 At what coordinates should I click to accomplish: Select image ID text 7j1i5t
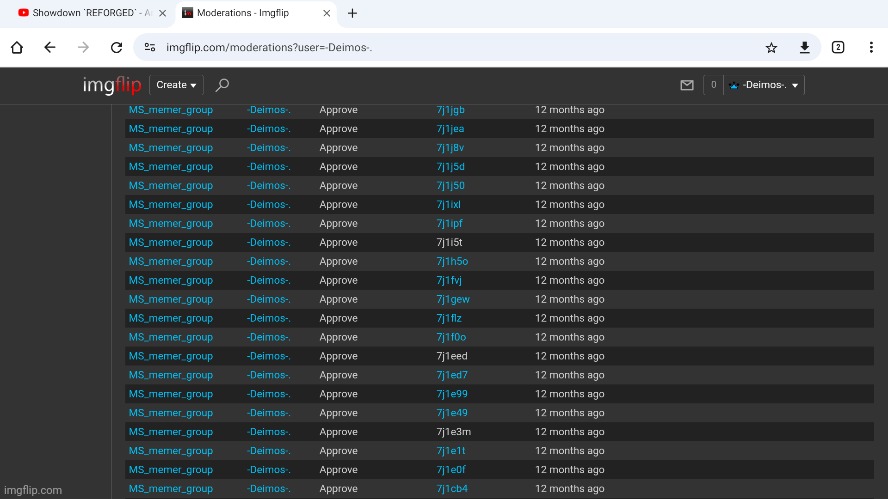point(449,242)
